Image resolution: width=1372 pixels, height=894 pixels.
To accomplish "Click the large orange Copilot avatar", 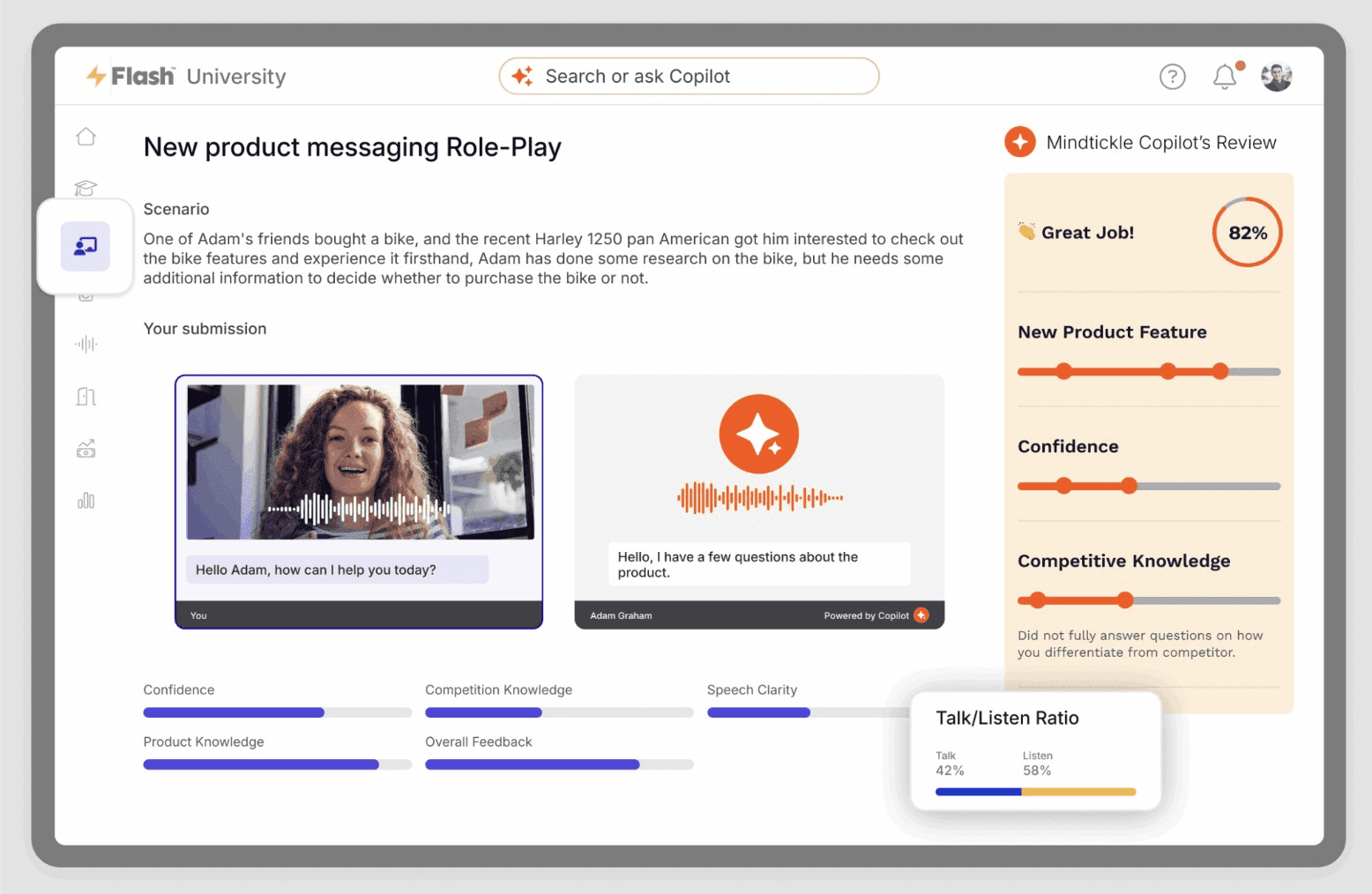I will tap(759, 434).
